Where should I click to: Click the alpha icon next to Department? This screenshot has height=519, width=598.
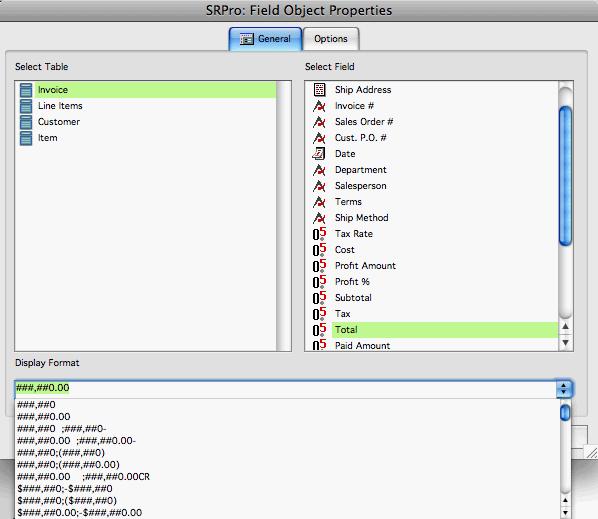coord(319,170)
